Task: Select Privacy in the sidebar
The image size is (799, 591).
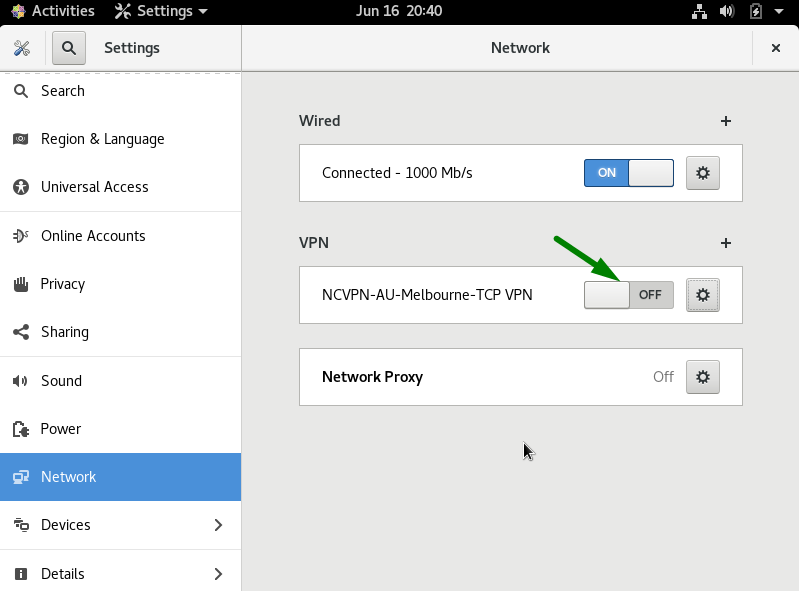Action: point(62,284)
